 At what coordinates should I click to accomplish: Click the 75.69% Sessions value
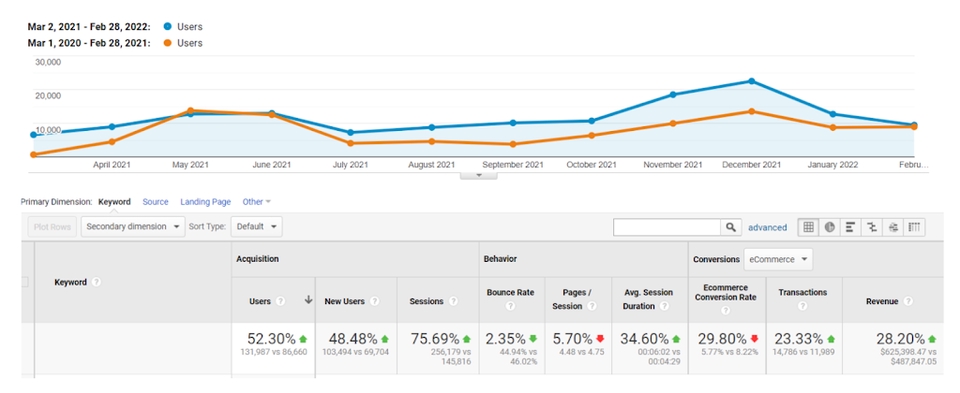435,339
